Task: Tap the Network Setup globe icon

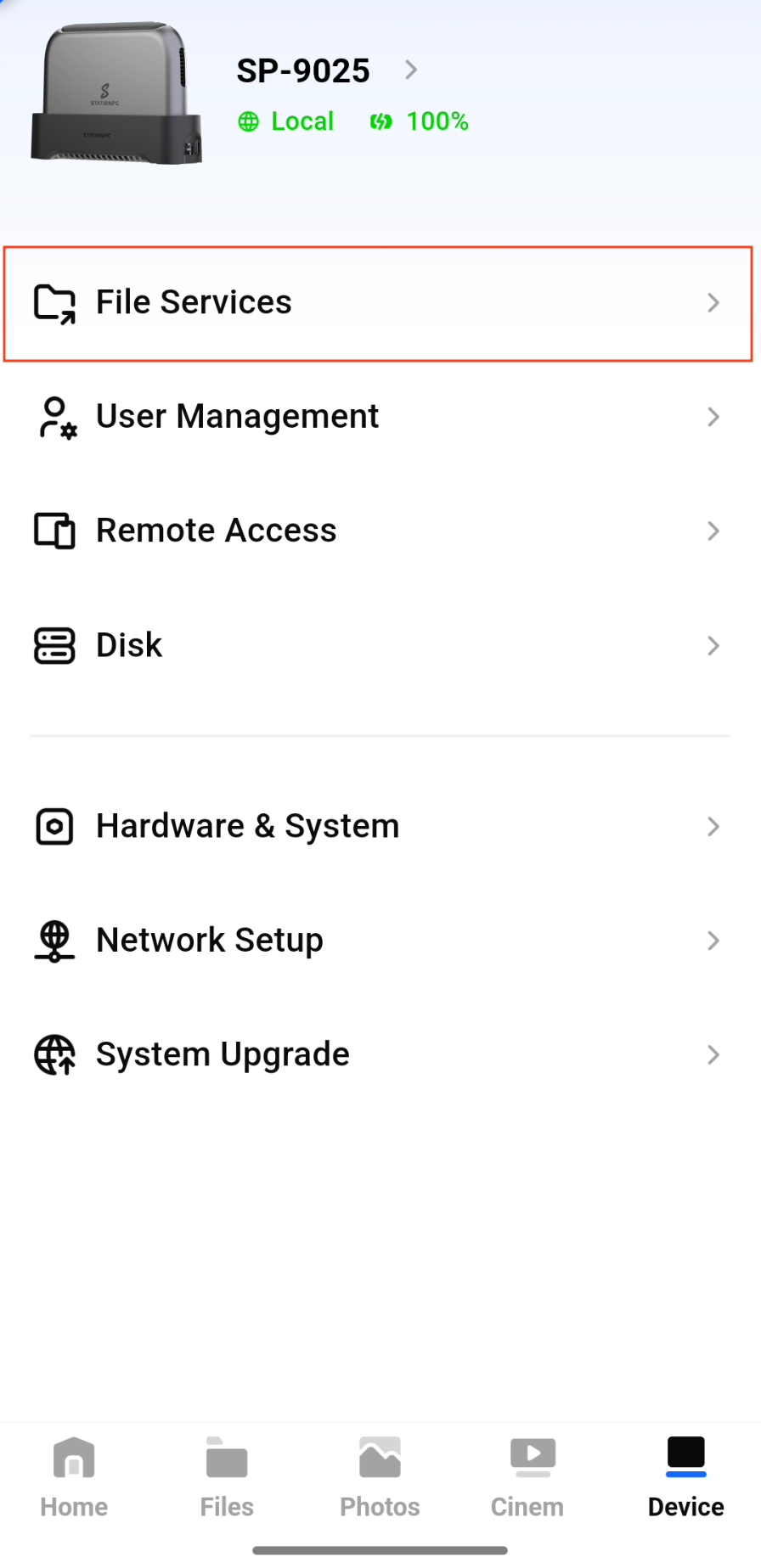Action: tap(54, 941)
